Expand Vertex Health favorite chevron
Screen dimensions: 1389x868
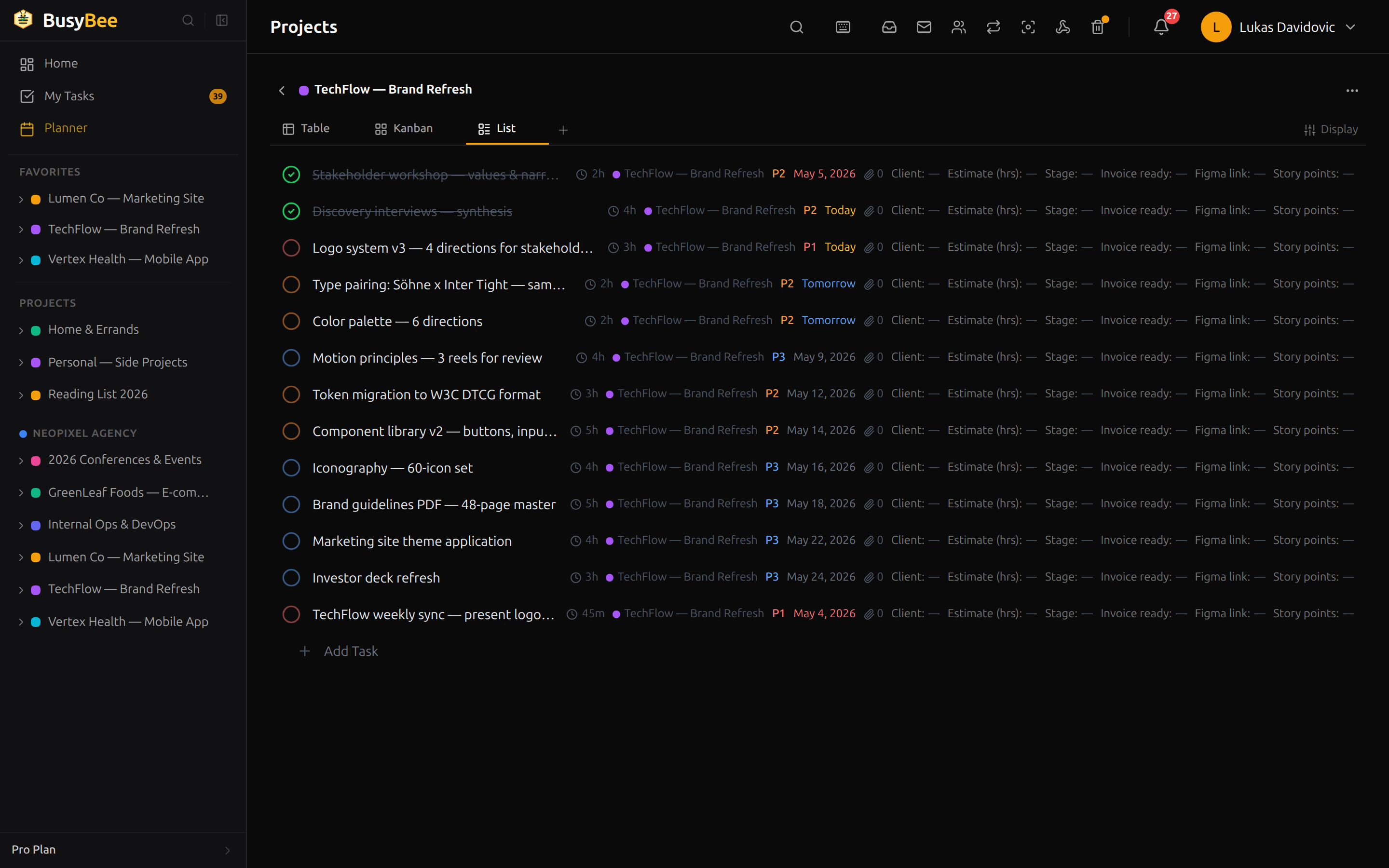(x=21, y=260)
